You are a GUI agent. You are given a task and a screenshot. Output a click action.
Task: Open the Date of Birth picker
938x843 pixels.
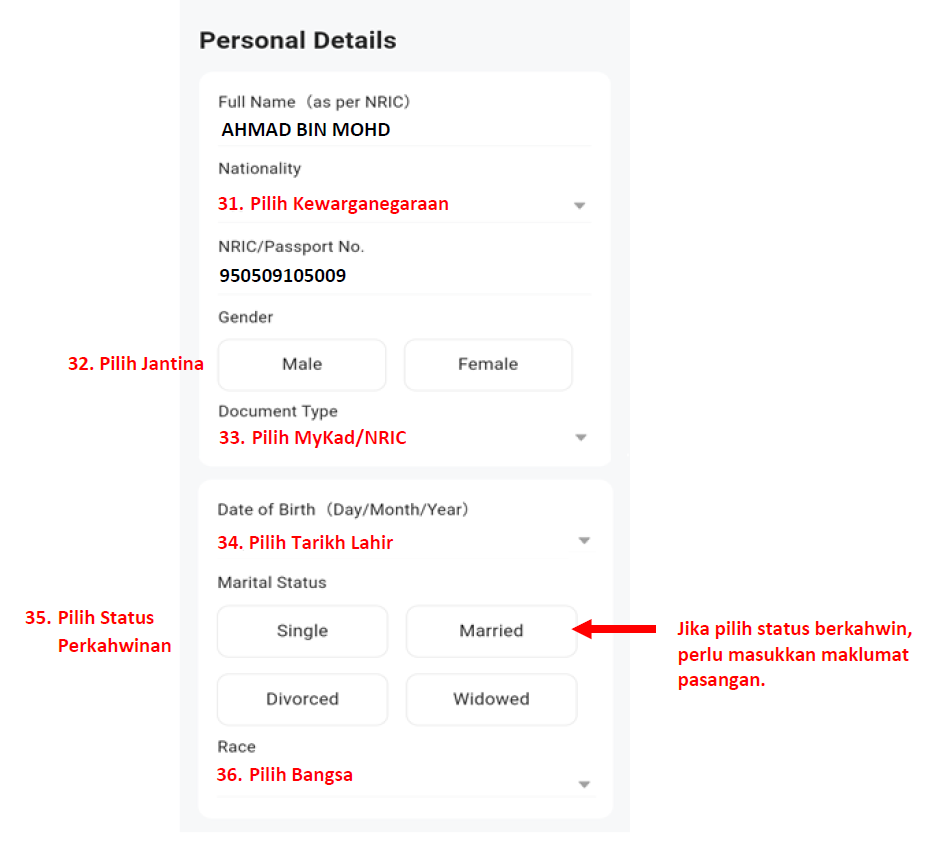(x=400, y=541)
